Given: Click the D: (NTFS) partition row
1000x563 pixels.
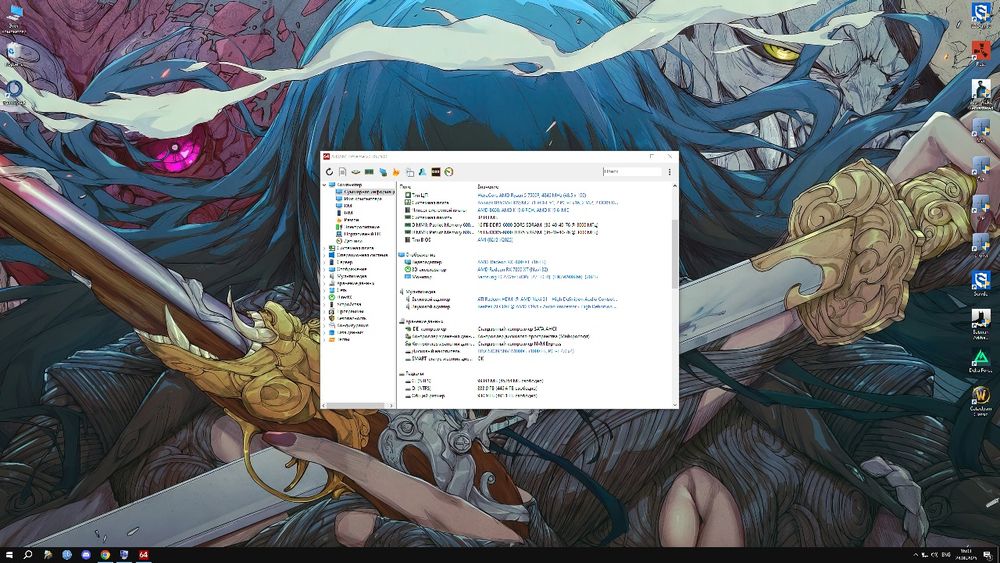Looking at the screenshot, I should tap(472, 388).
